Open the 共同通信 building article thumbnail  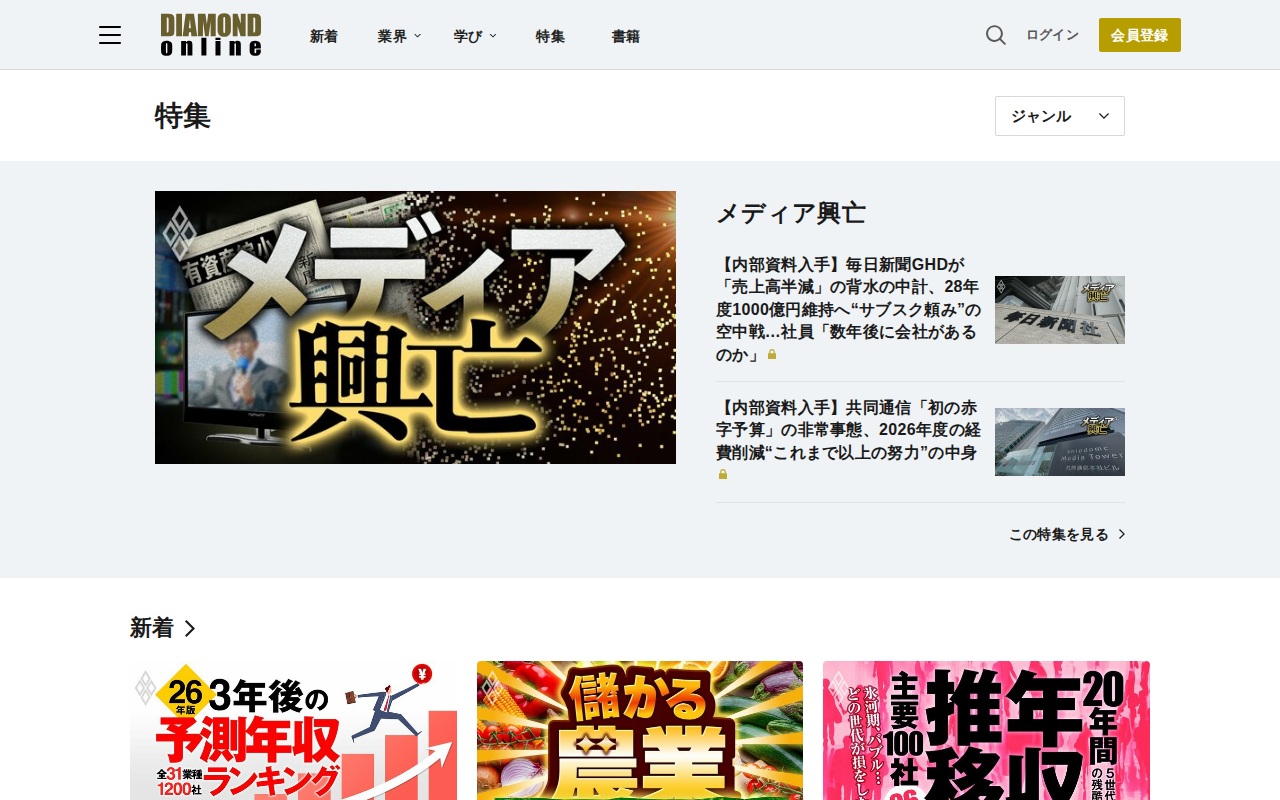pos(1060,442)
